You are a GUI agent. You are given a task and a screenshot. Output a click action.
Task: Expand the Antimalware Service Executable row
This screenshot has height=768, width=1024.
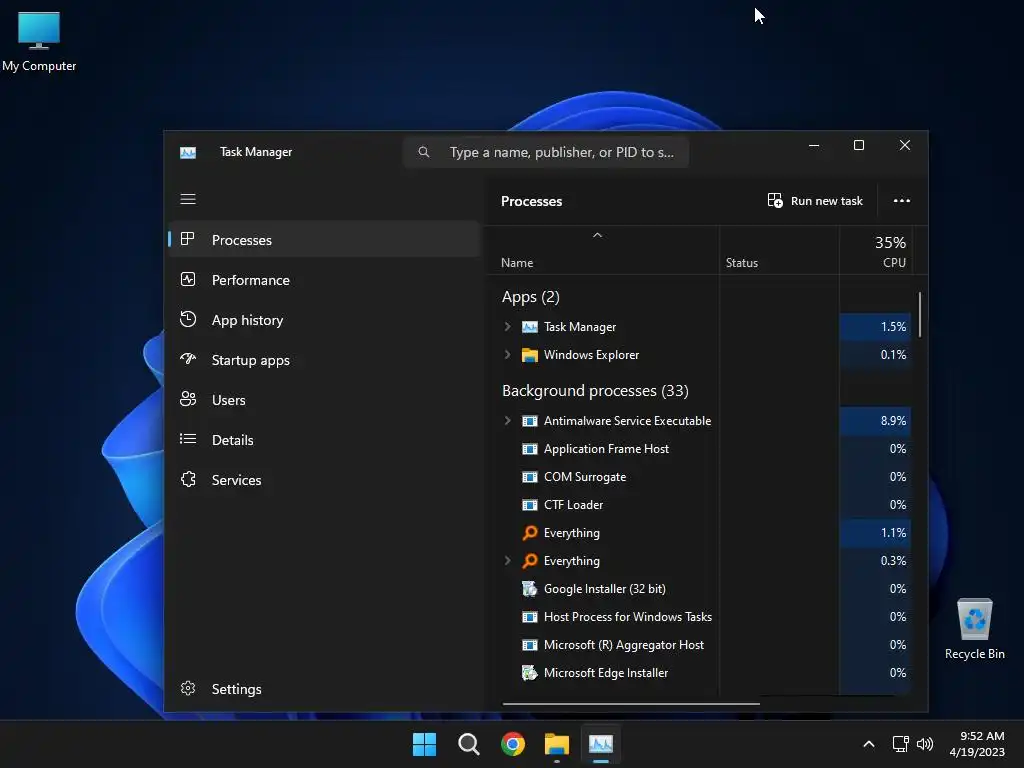(507, 421)
